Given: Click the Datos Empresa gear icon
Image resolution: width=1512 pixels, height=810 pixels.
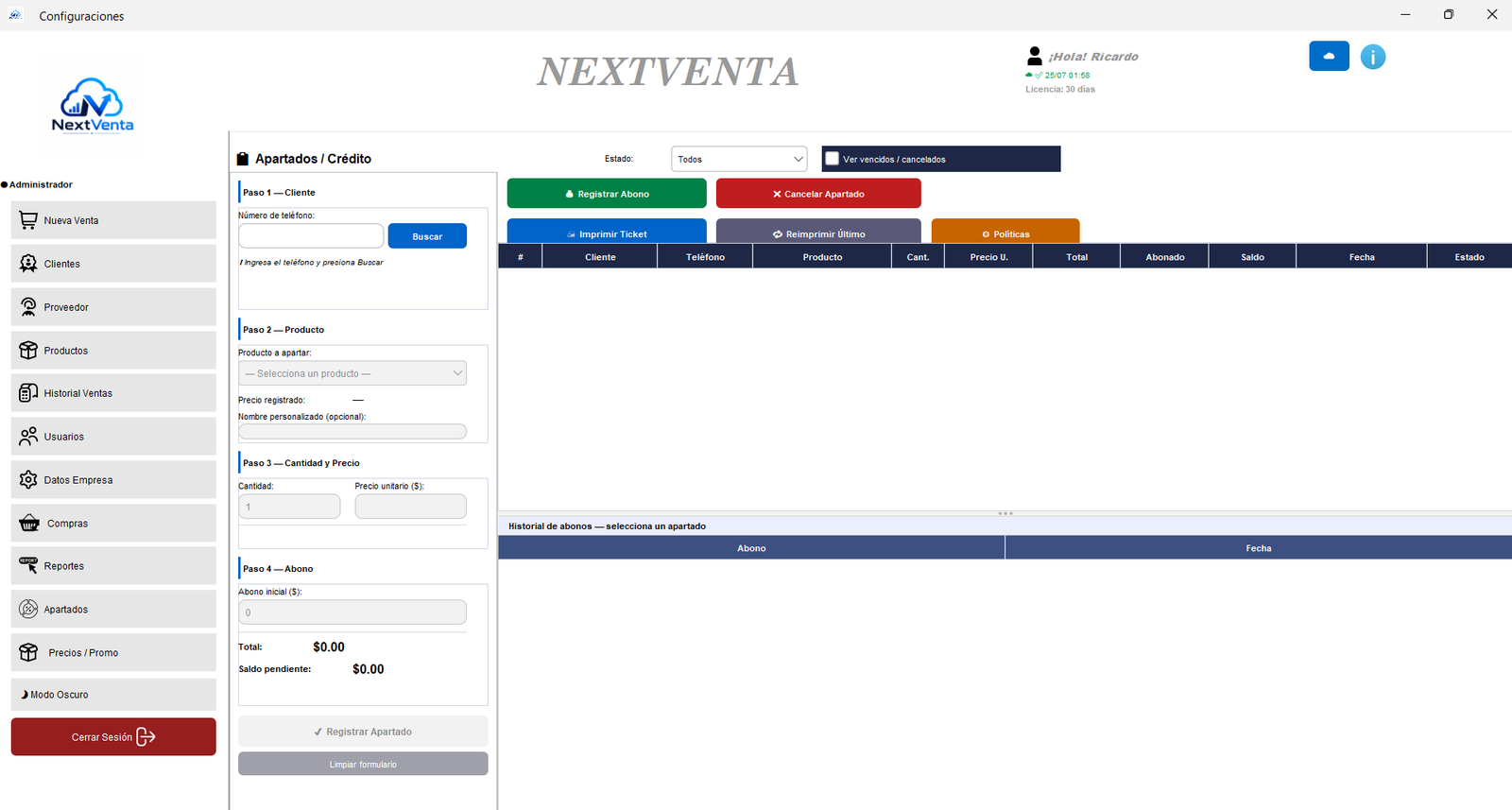Looking at the screenshot, I should click(28, 480).
